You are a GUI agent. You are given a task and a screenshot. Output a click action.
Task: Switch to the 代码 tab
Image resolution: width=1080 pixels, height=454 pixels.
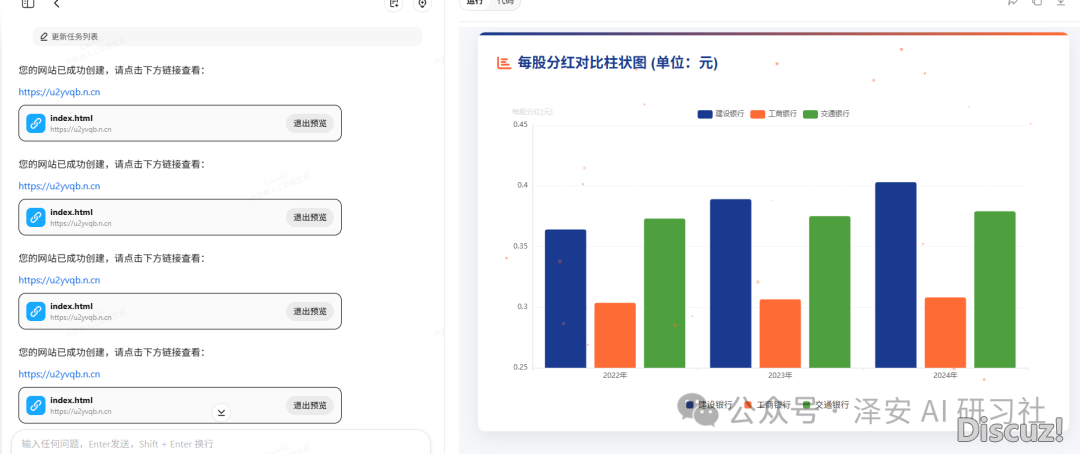pos(506,3)
